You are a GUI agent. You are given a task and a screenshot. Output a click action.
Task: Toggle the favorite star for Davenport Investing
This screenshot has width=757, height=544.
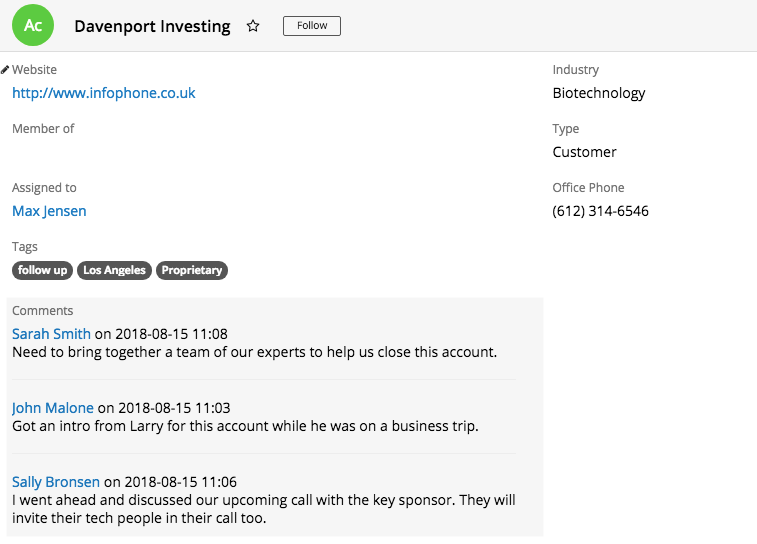pyautogui.click(x=253, y=26)
